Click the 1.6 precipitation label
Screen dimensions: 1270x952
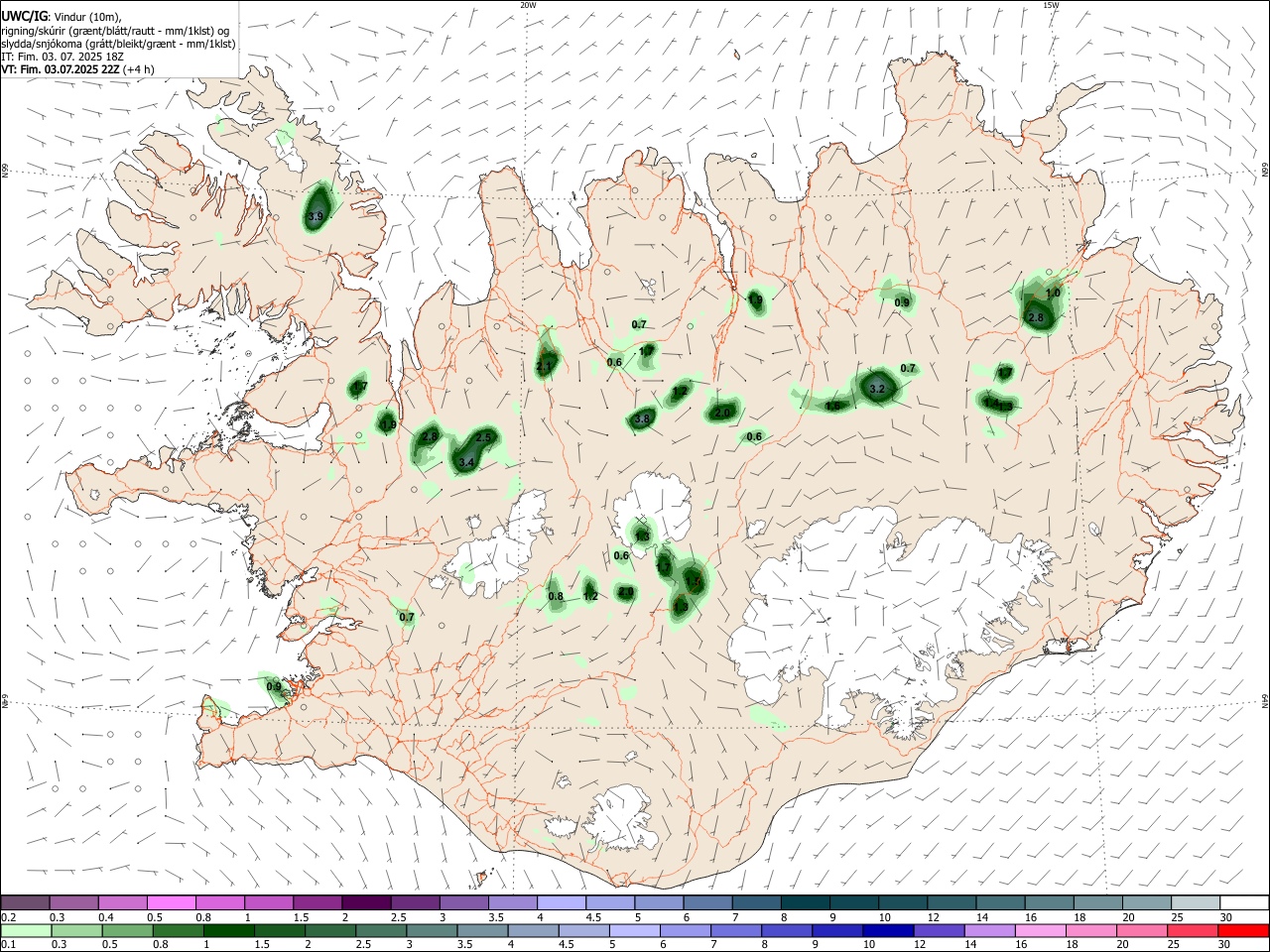[832, 406]
